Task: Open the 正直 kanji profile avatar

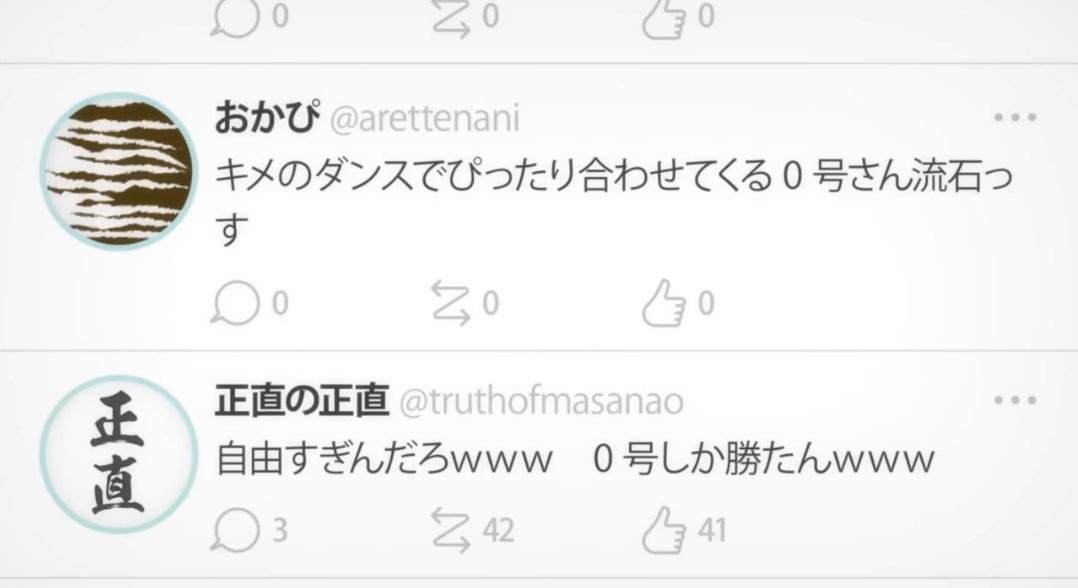Action: 118,455
